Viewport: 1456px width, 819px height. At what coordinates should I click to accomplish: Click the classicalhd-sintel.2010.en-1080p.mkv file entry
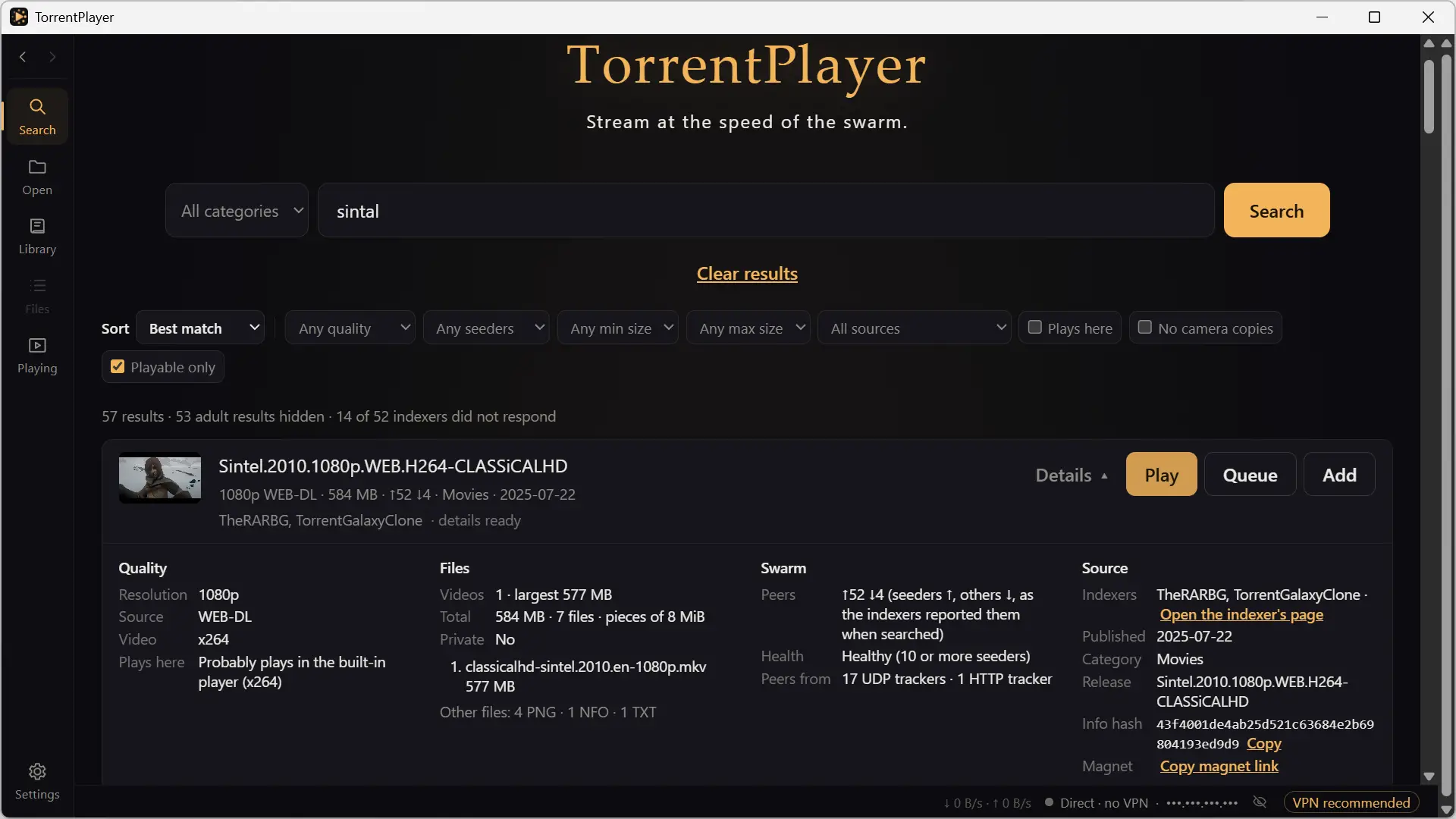pos(585,676)
